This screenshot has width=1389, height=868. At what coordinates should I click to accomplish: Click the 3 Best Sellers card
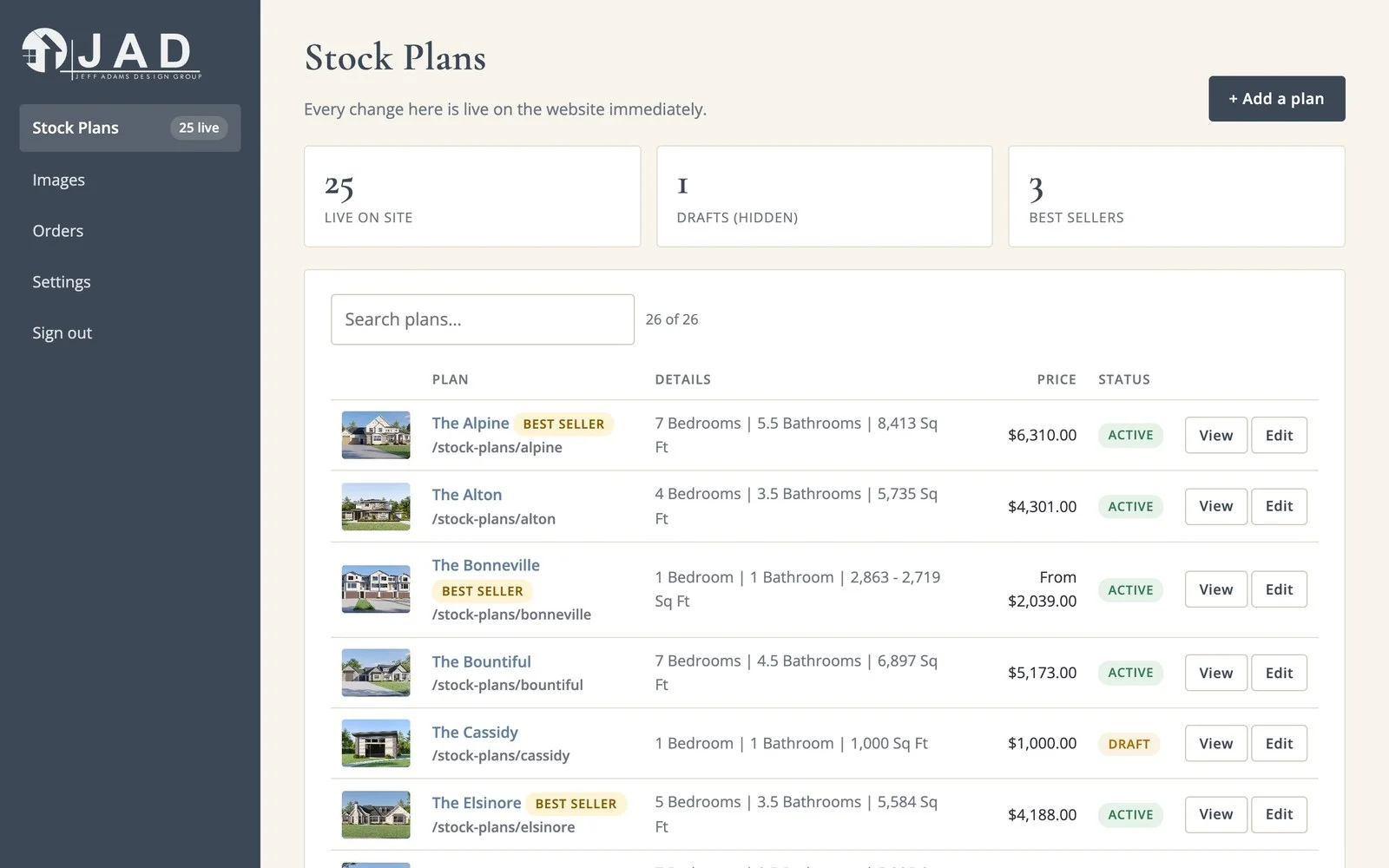click(x=1176, y=196)
